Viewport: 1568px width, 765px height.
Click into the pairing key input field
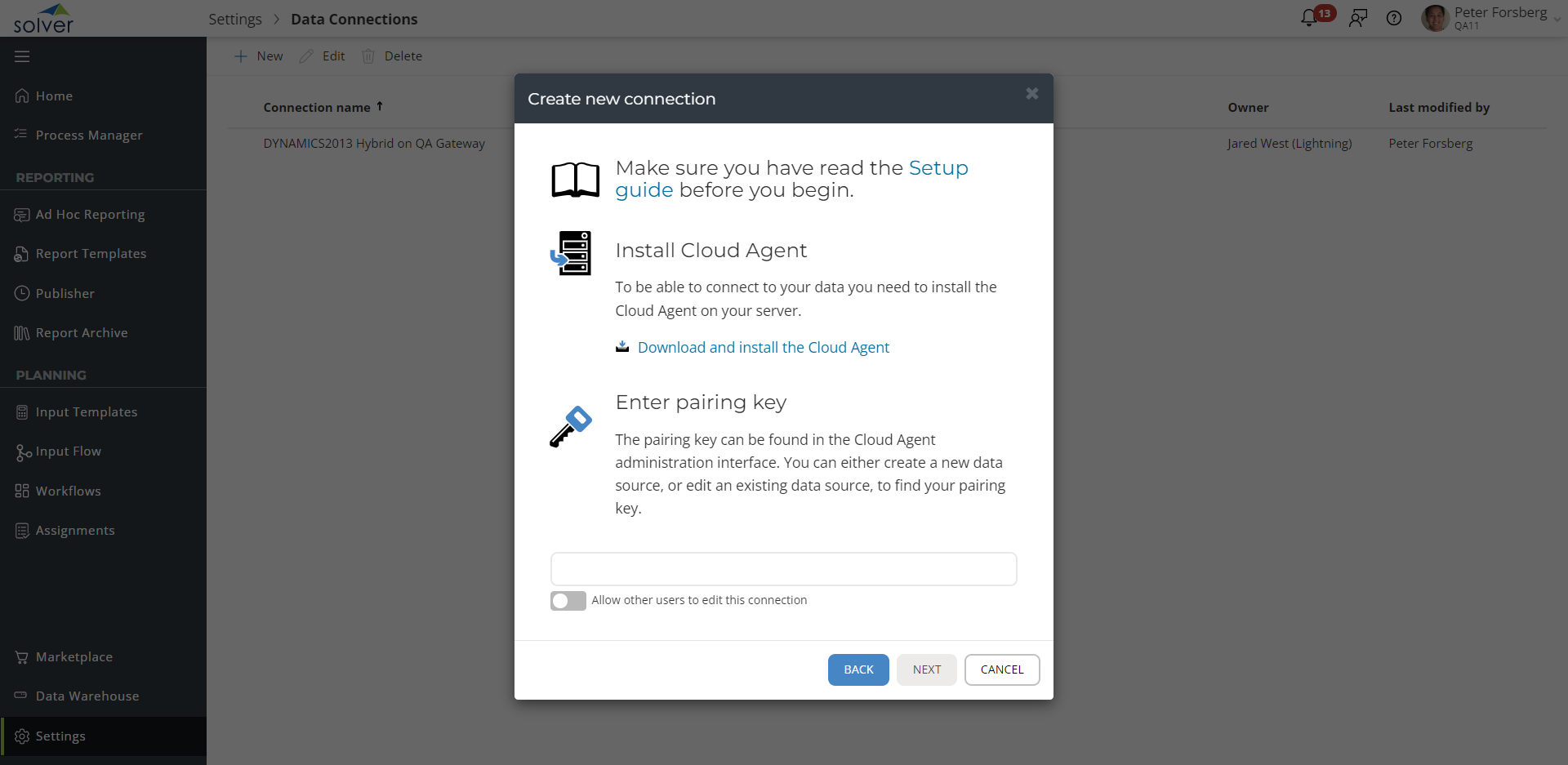click(x=783, y=569)
